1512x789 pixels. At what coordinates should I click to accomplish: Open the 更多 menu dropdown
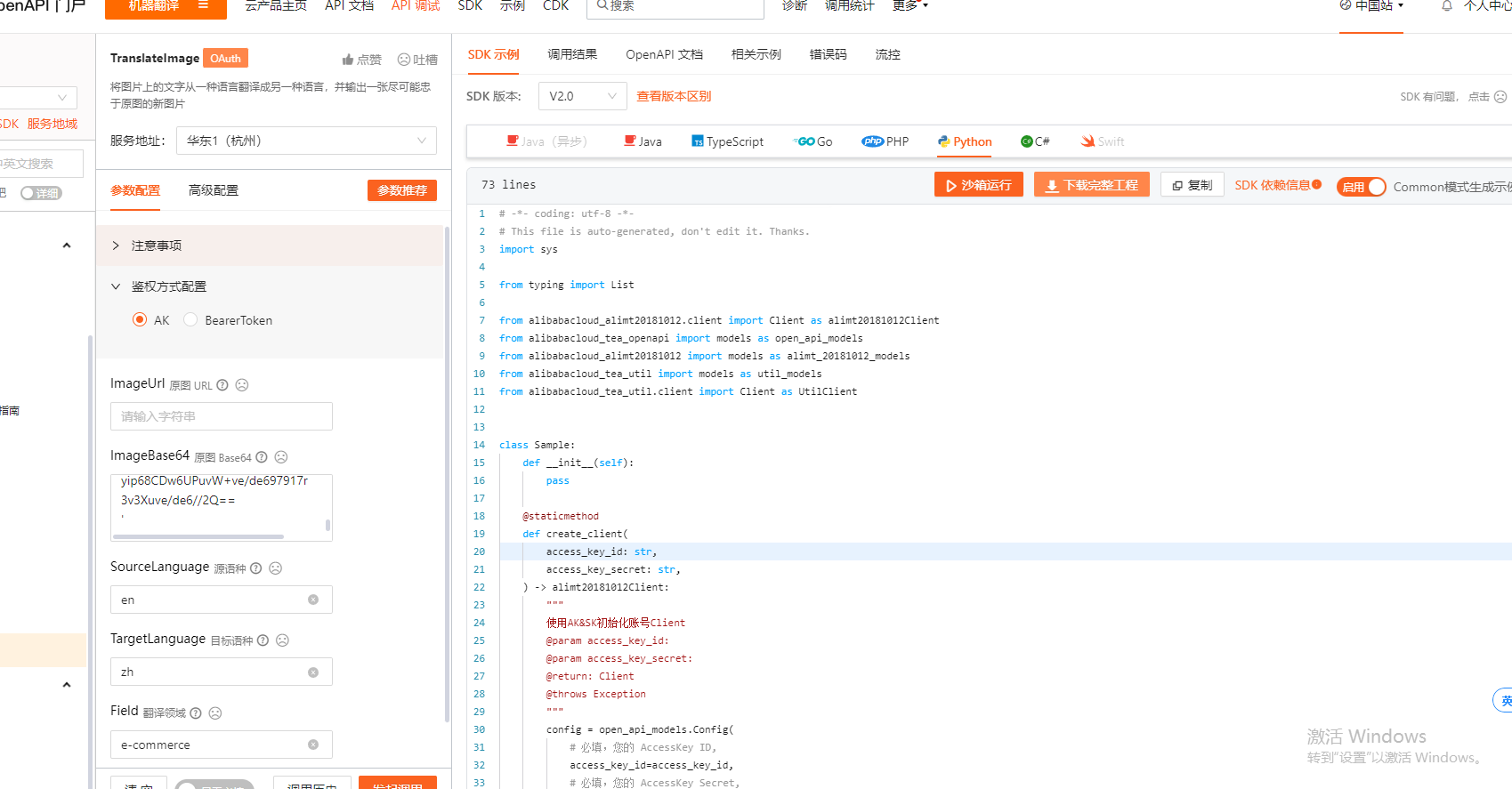tap(910, 5)
